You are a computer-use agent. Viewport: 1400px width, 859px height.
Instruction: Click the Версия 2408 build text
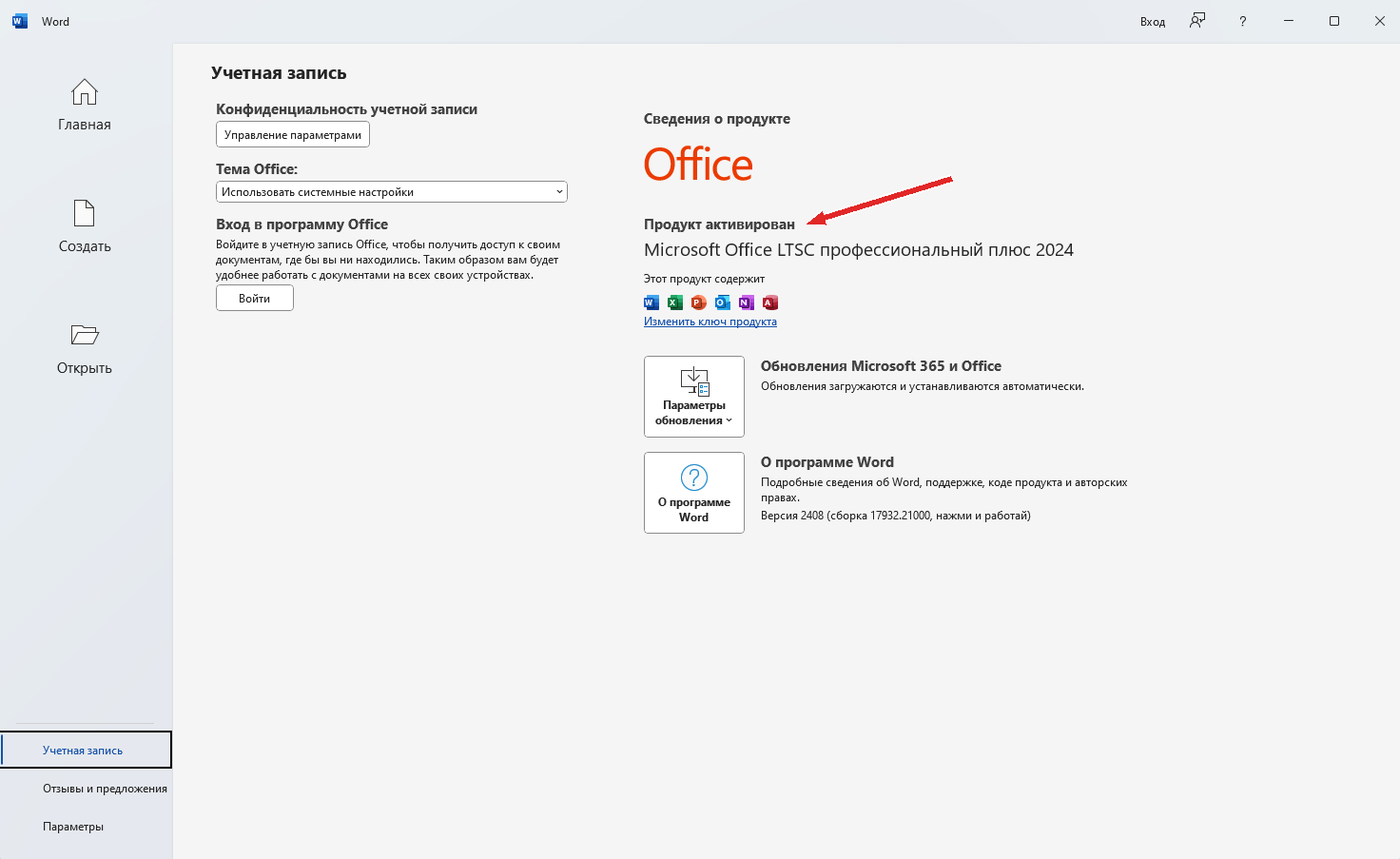click(896, 516)
